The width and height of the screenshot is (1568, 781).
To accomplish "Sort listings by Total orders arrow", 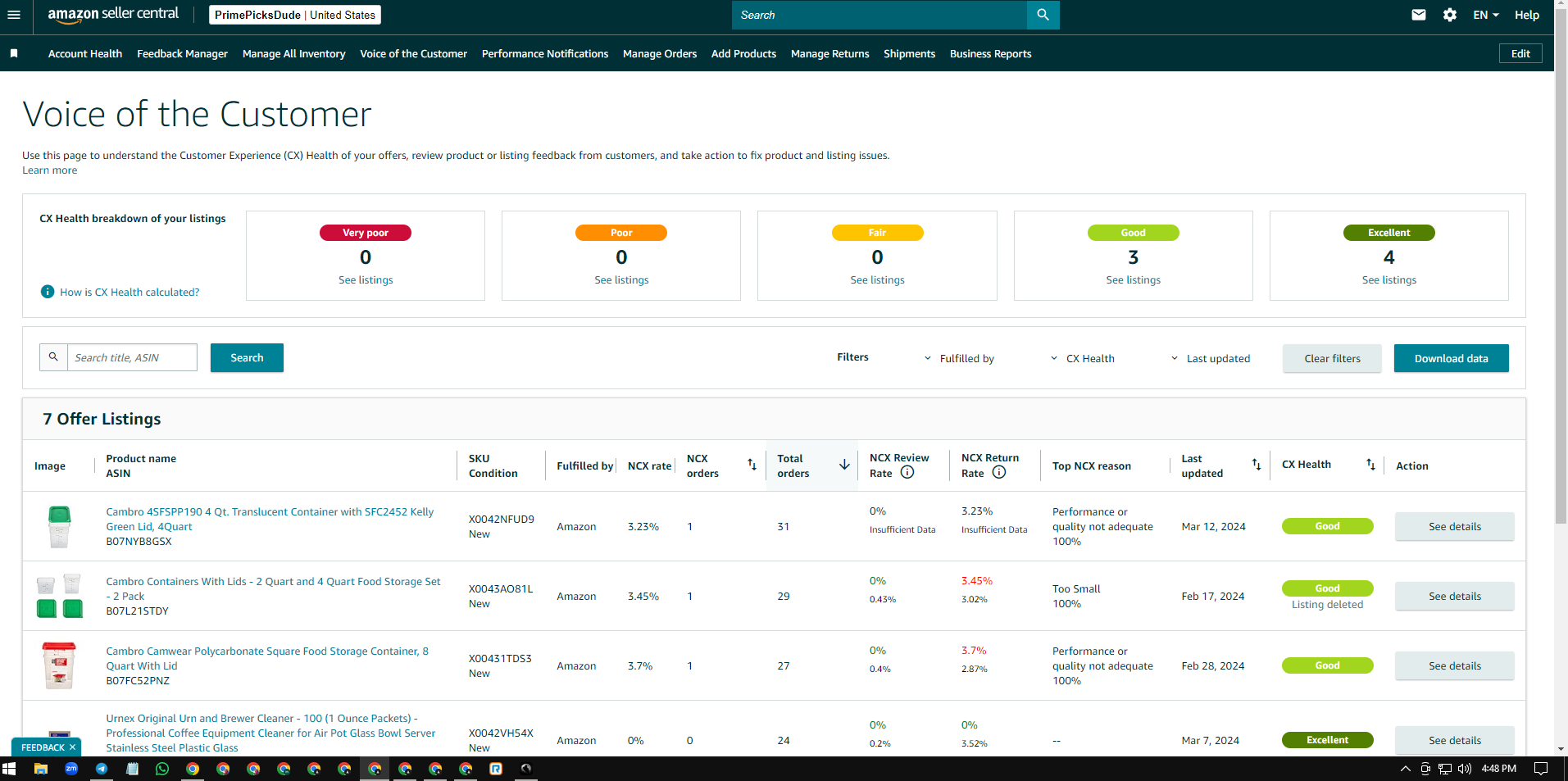I will (844, 465).
